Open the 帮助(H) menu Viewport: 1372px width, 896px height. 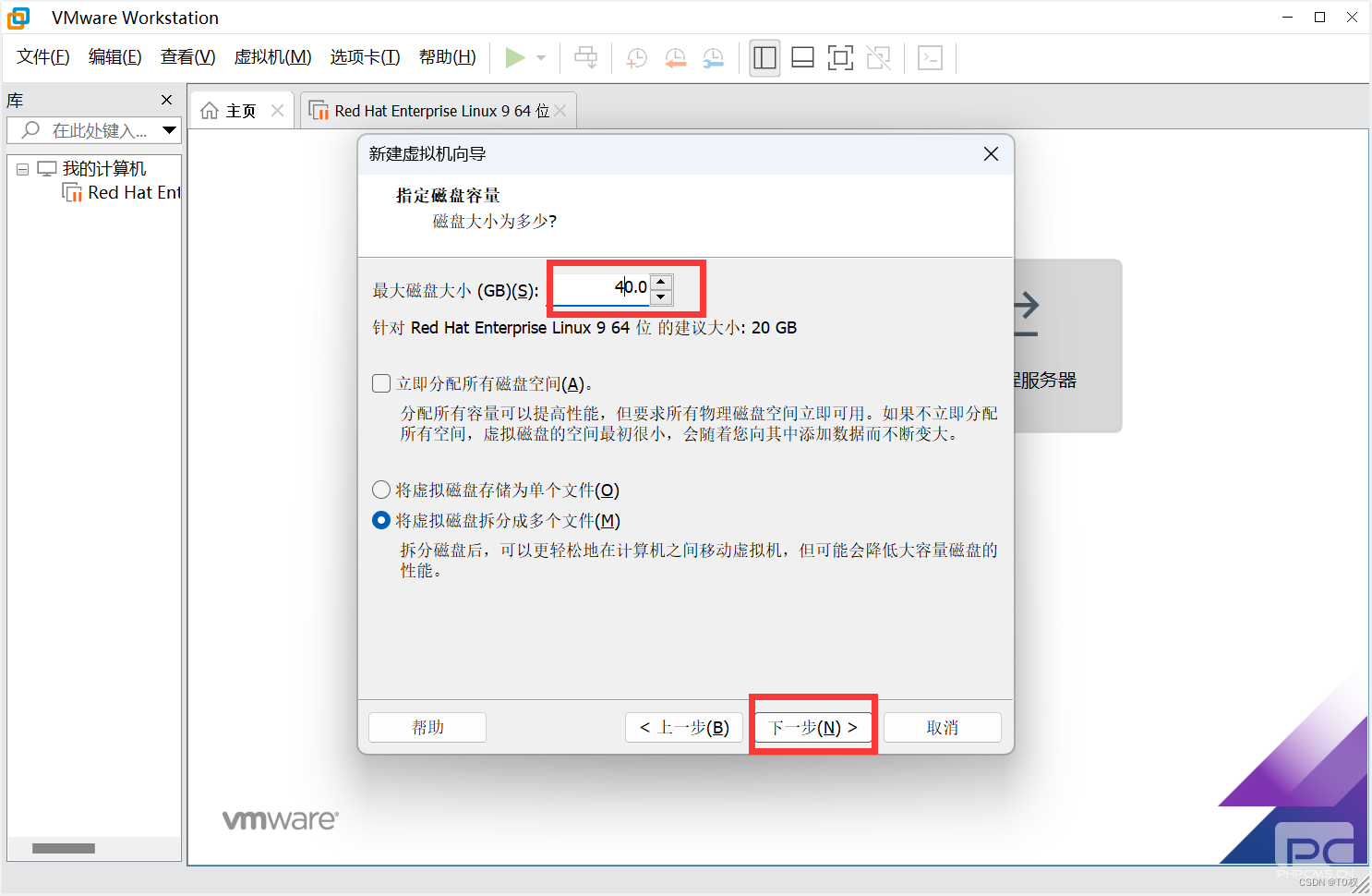(448, 57)
